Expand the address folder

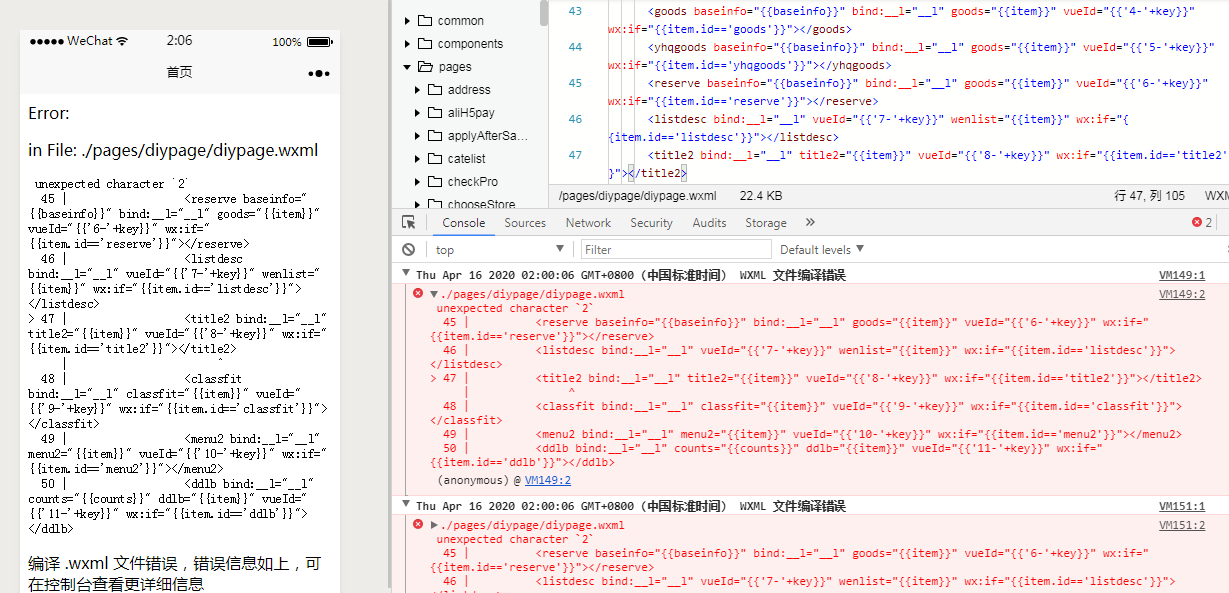click(418, 89)
